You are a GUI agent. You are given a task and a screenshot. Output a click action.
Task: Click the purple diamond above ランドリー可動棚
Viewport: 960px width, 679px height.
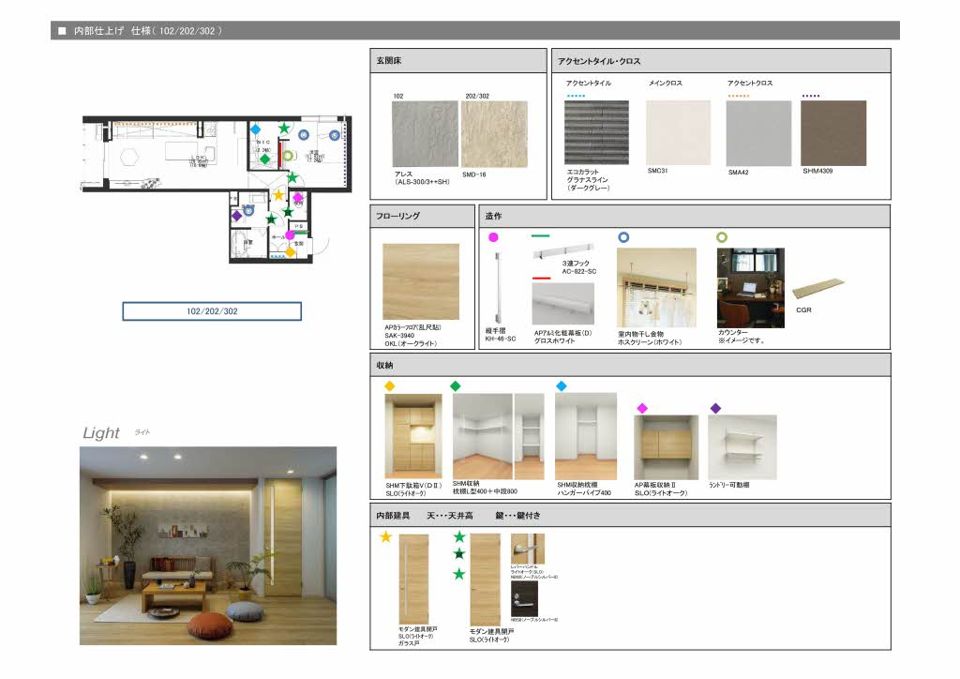tap(714, 408)
